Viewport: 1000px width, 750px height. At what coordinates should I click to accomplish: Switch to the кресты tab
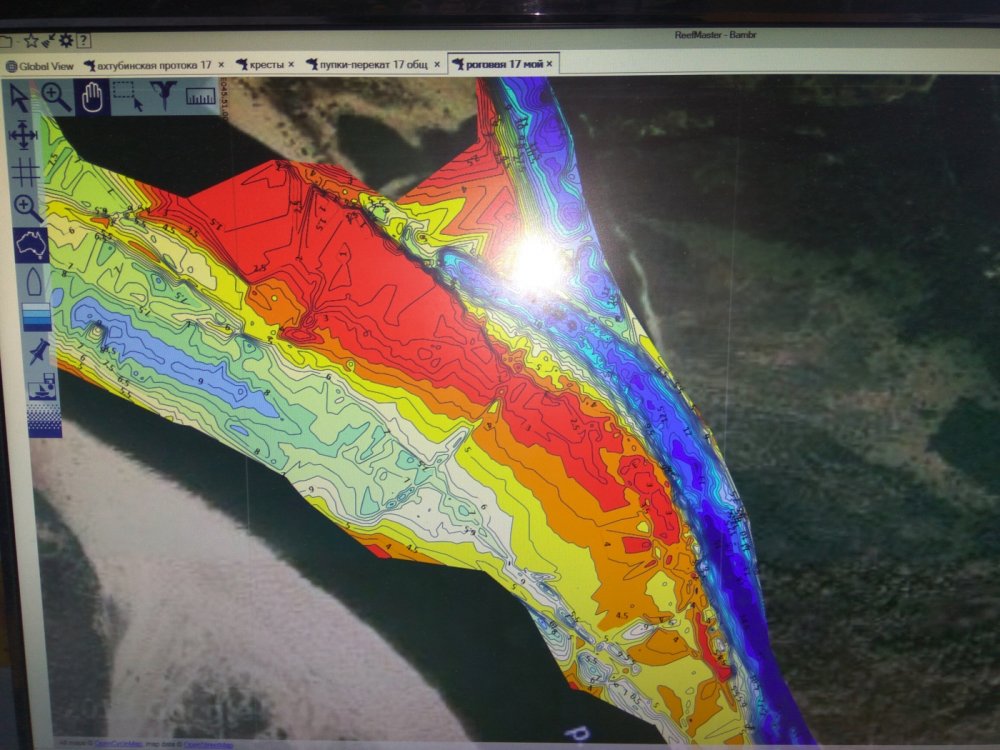point(260,65)
